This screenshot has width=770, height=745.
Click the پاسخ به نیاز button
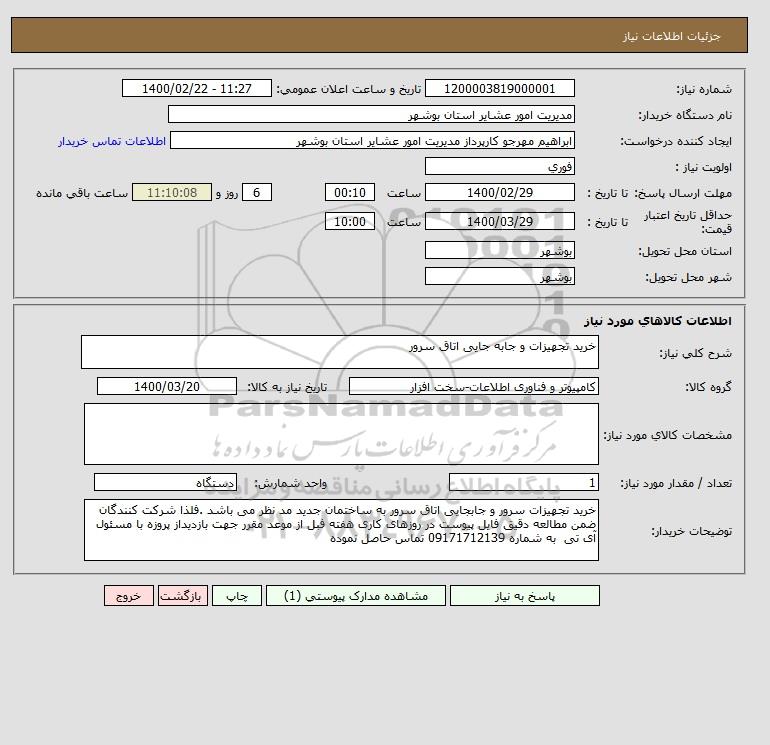click(524, 596)
